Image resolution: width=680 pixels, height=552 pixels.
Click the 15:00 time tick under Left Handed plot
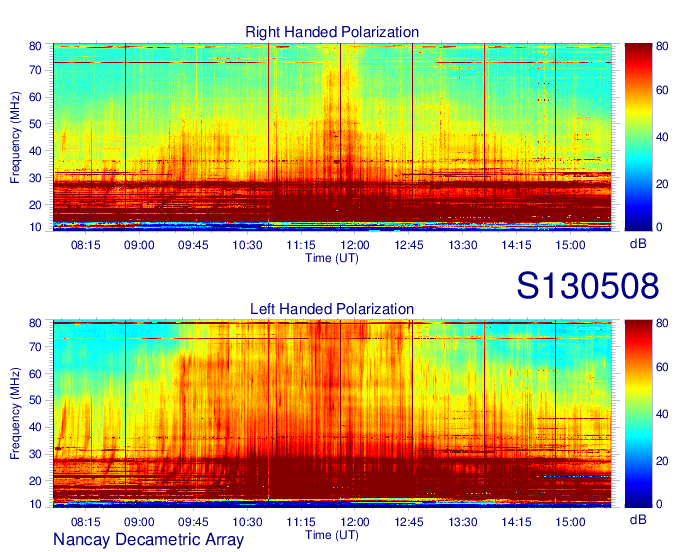[x=570, y=522]
